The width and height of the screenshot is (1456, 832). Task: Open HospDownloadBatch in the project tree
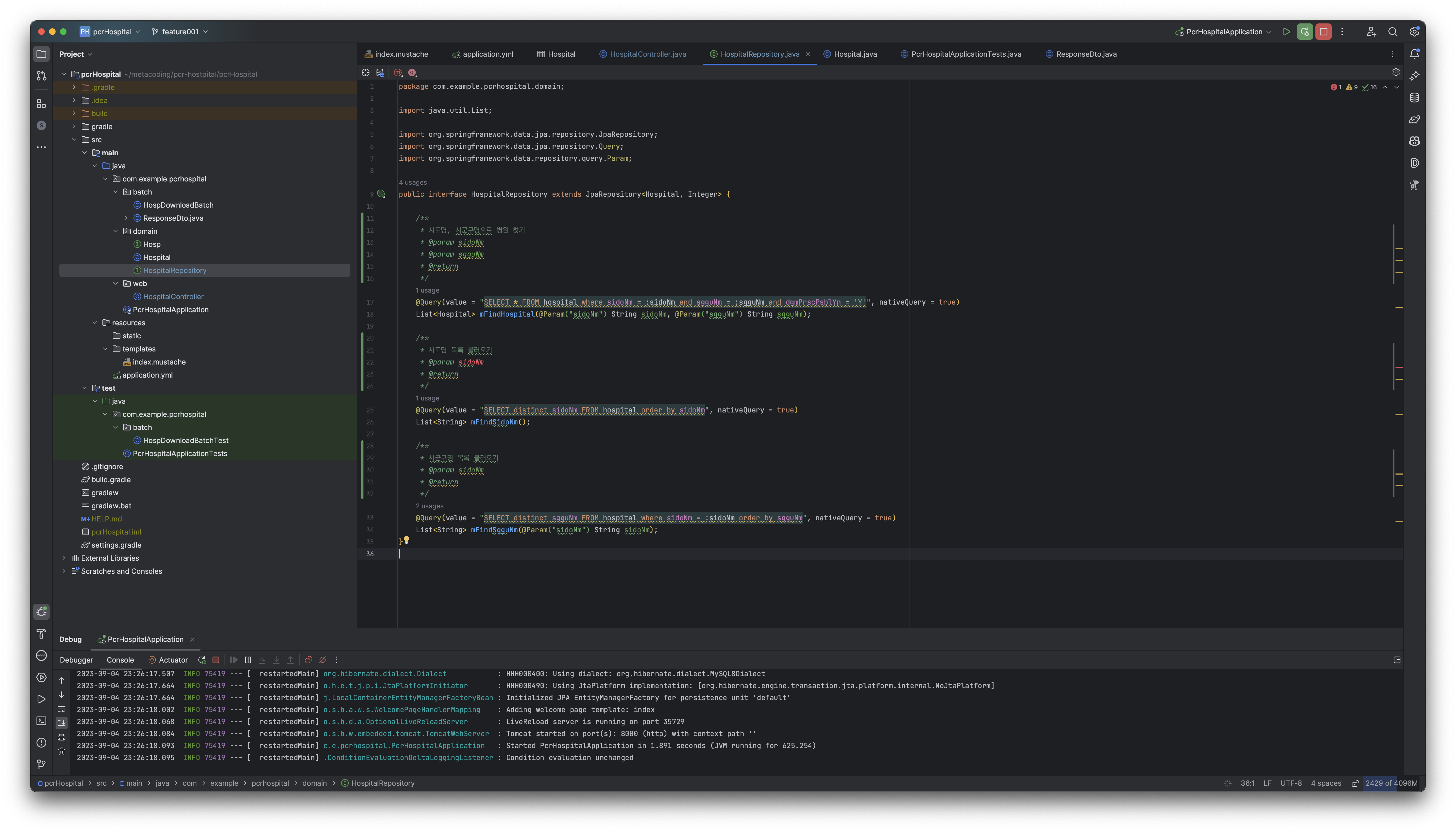(178, 205)
